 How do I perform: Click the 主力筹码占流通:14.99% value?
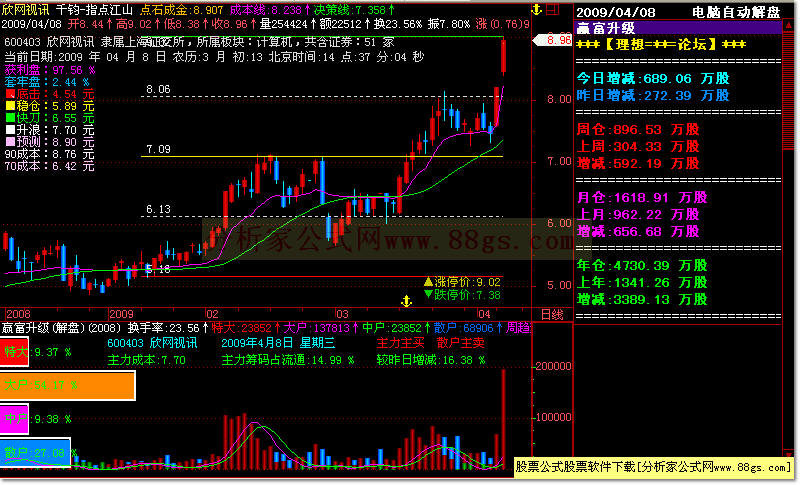coord(288,360)
